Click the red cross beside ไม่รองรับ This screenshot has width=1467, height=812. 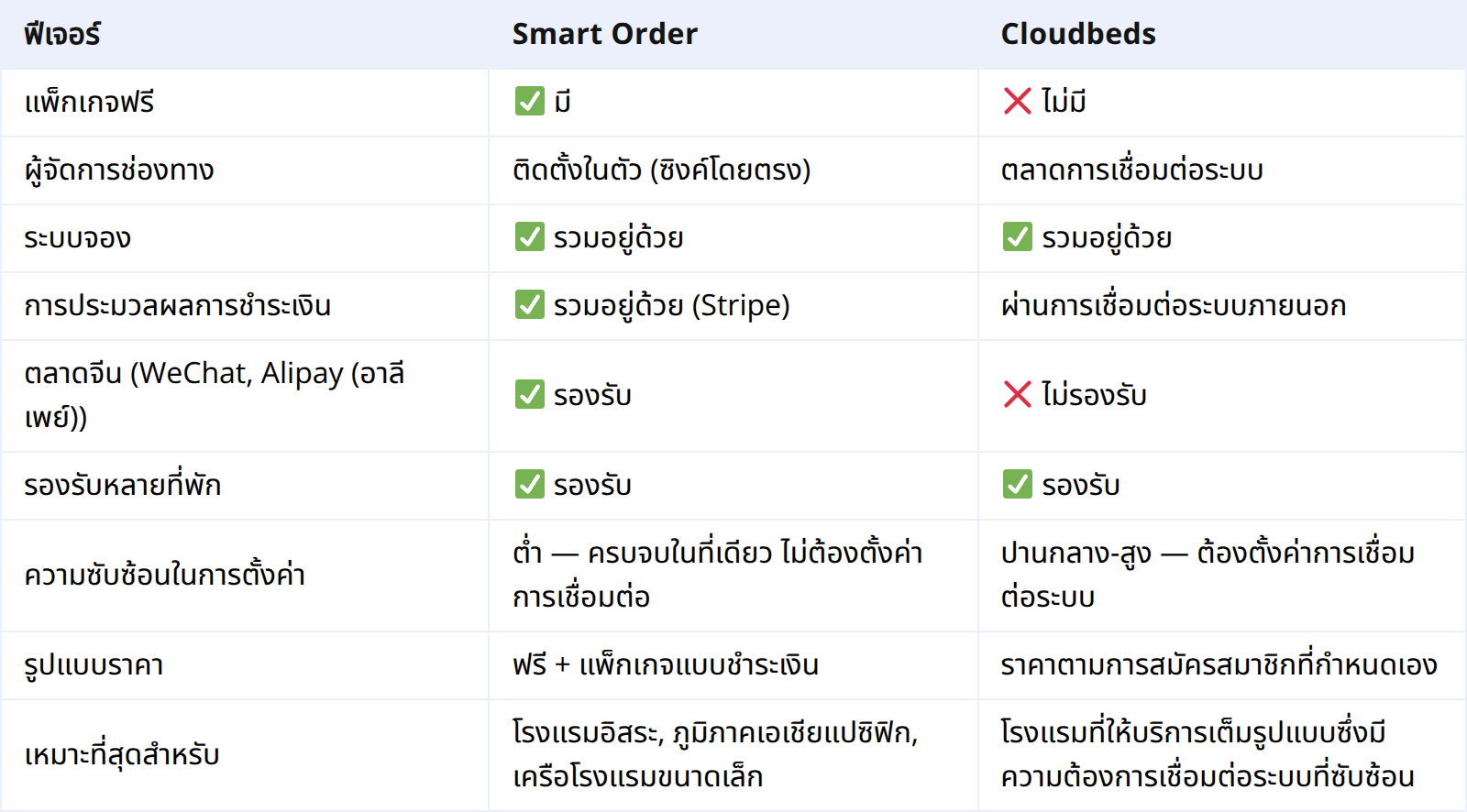1018,394
